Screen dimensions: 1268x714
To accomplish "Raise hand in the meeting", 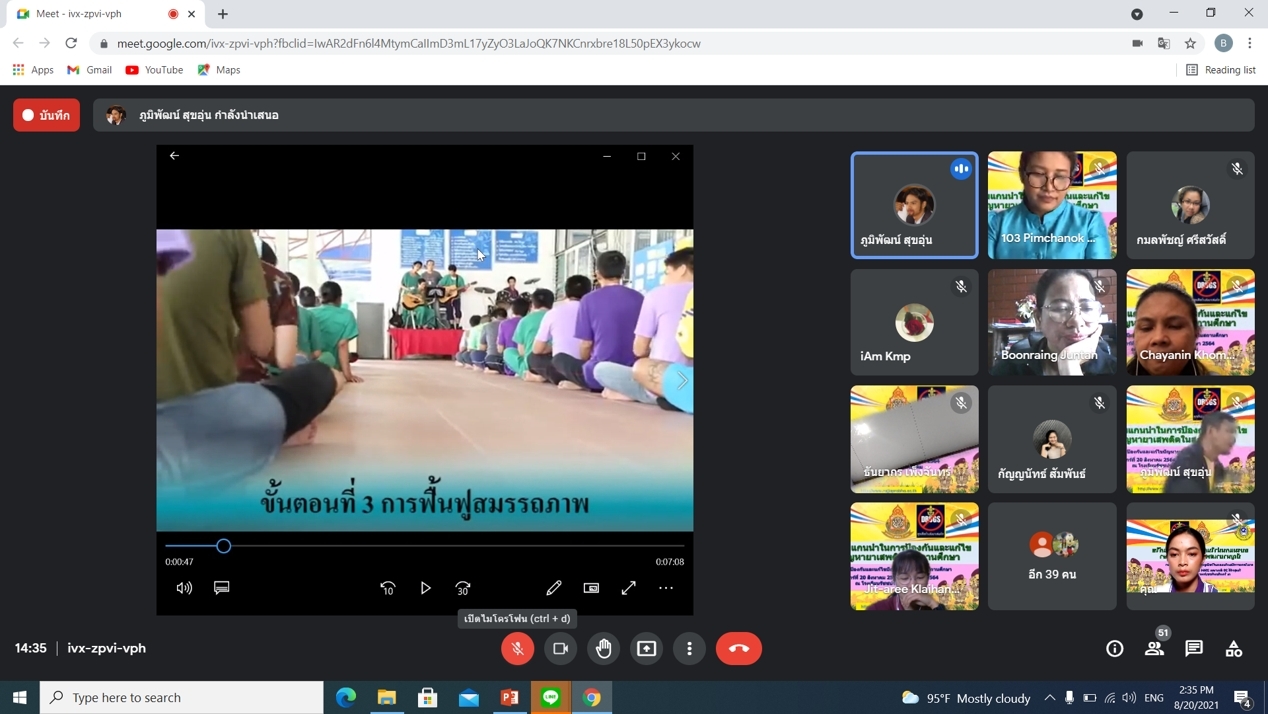I will 604,648.
